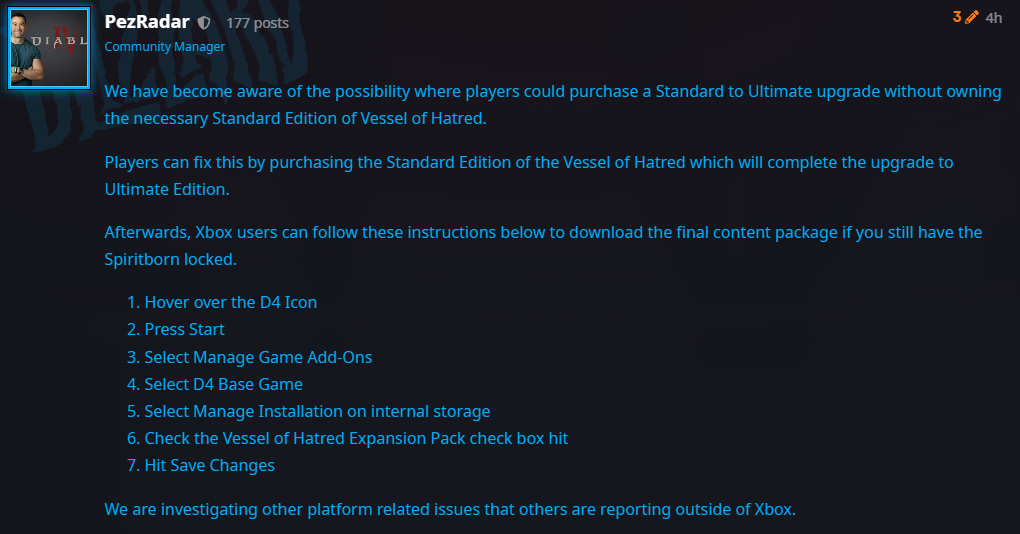
Task: Click the orange edit count number 3
Action: [957, 17]
